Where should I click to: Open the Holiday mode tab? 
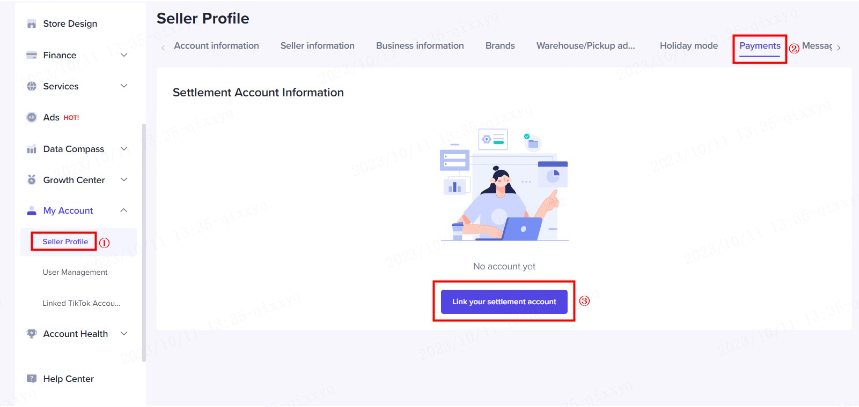[688, 46]
